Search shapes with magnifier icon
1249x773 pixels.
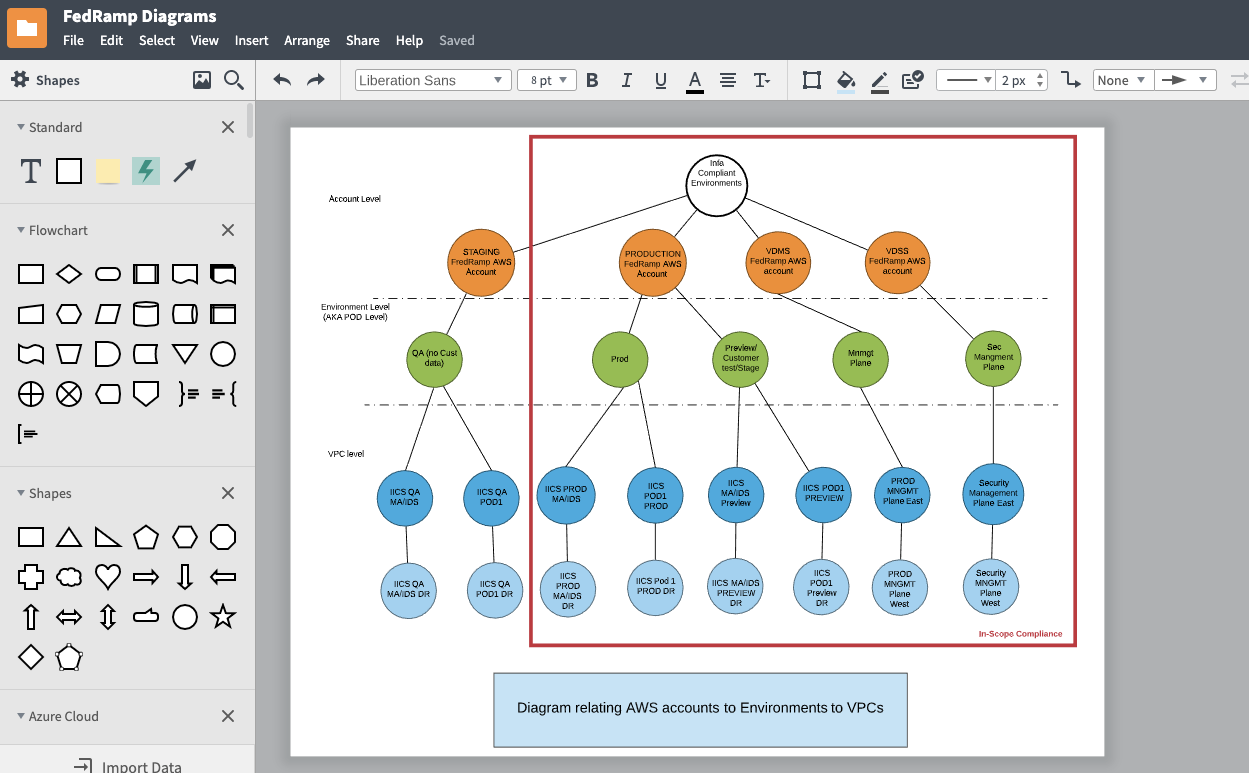pyautogui.click(x=234, y=80)
